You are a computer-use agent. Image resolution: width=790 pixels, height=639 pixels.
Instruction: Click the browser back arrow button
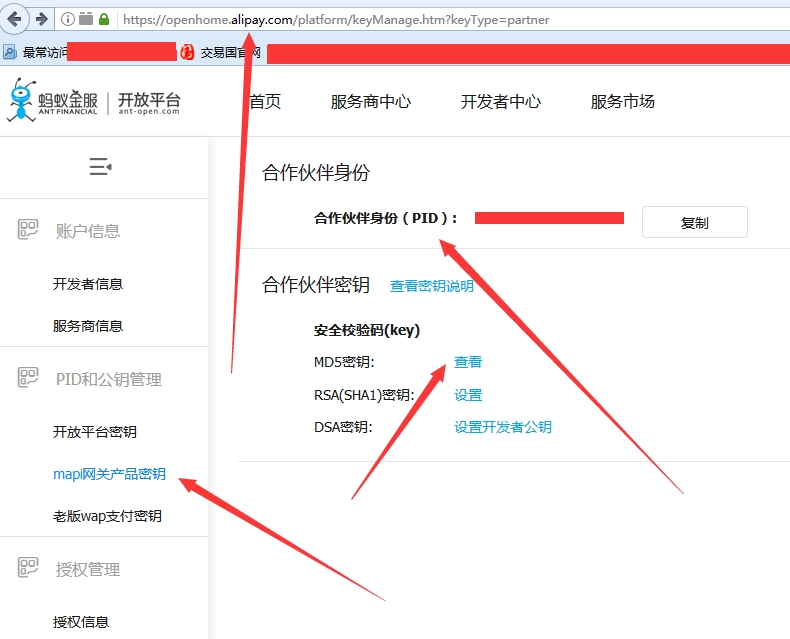[x=14, y=20]
